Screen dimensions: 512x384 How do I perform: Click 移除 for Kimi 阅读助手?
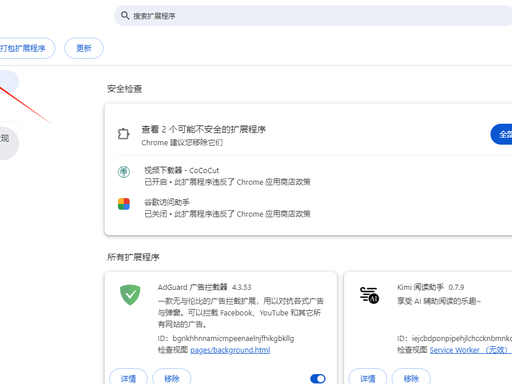(x=411, y=378)
